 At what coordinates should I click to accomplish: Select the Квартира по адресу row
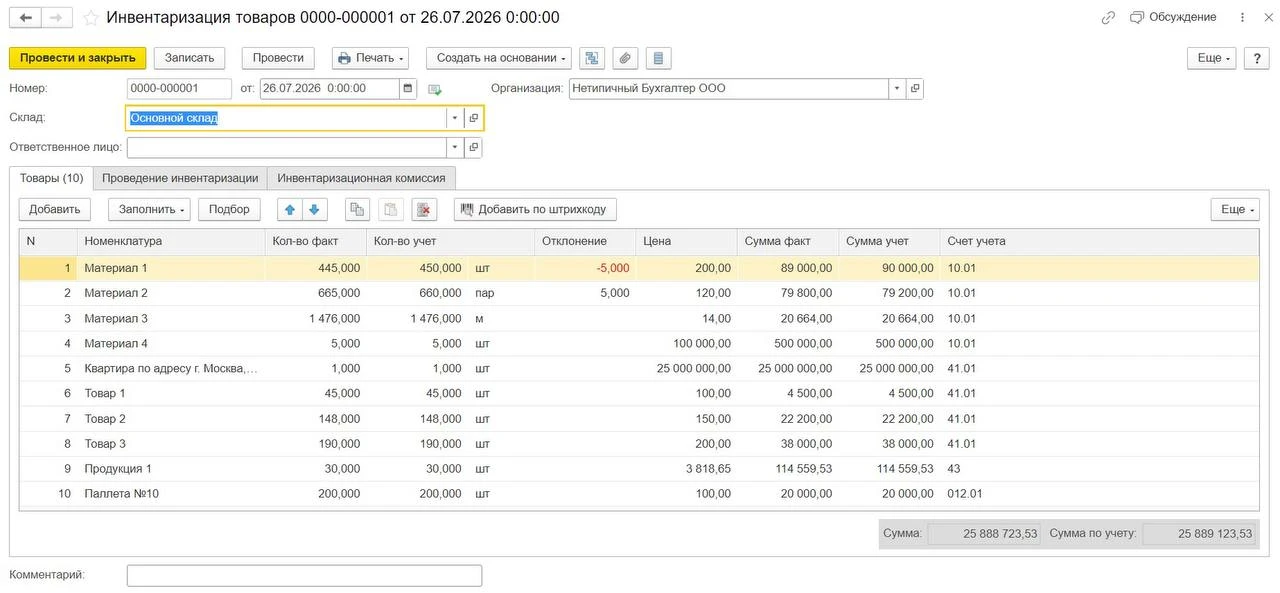pos(639,368)
